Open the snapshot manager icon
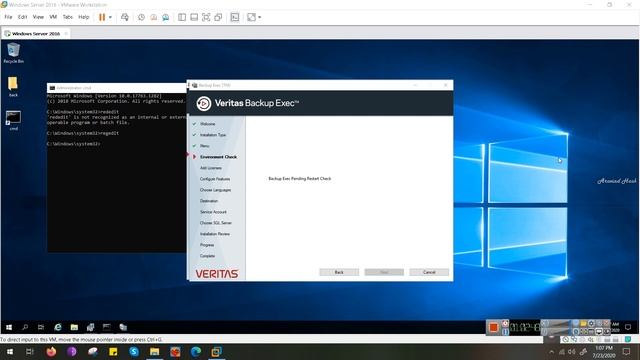The image size is (640, 360). [x=166, y=17]
